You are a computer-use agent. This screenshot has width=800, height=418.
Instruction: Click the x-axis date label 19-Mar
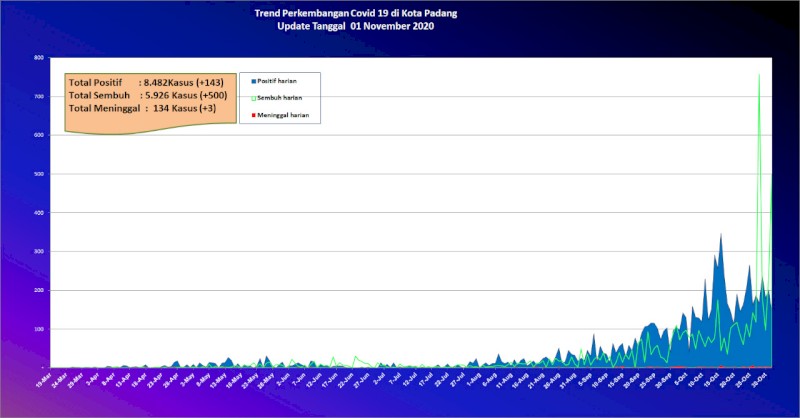coord(43,381)
